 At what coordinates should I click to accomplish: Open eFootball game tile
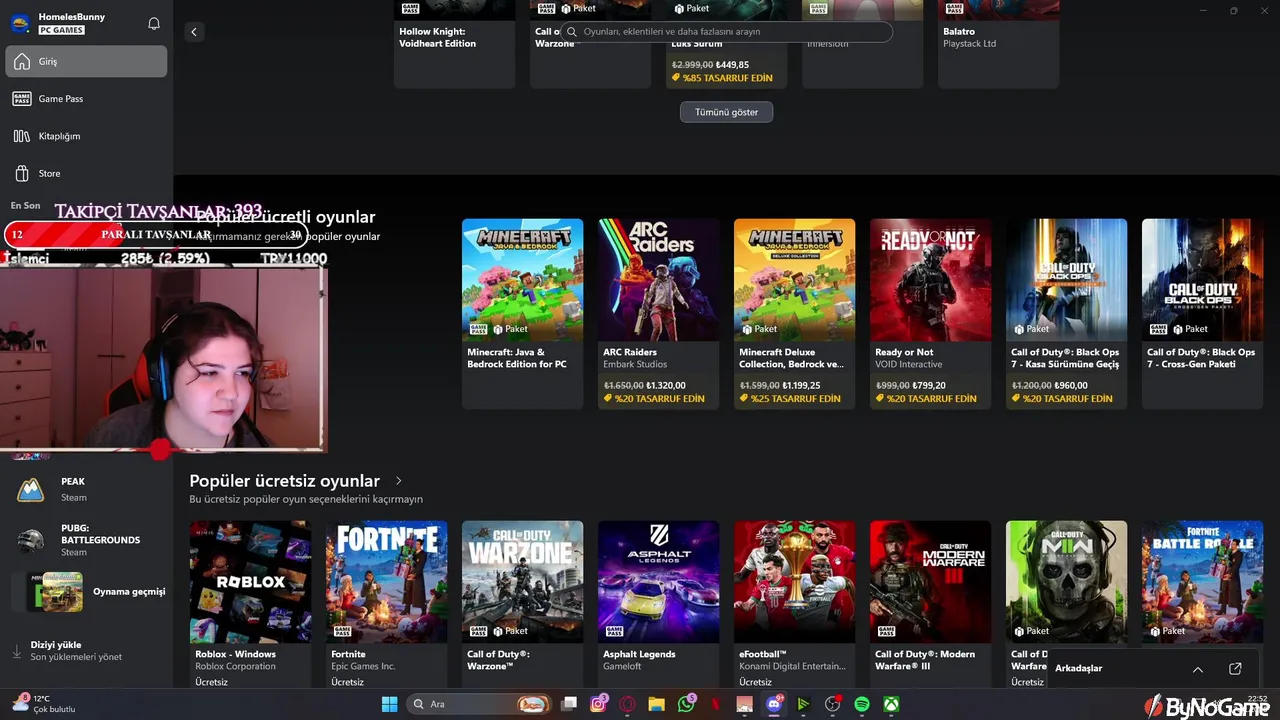click(794, 604)
